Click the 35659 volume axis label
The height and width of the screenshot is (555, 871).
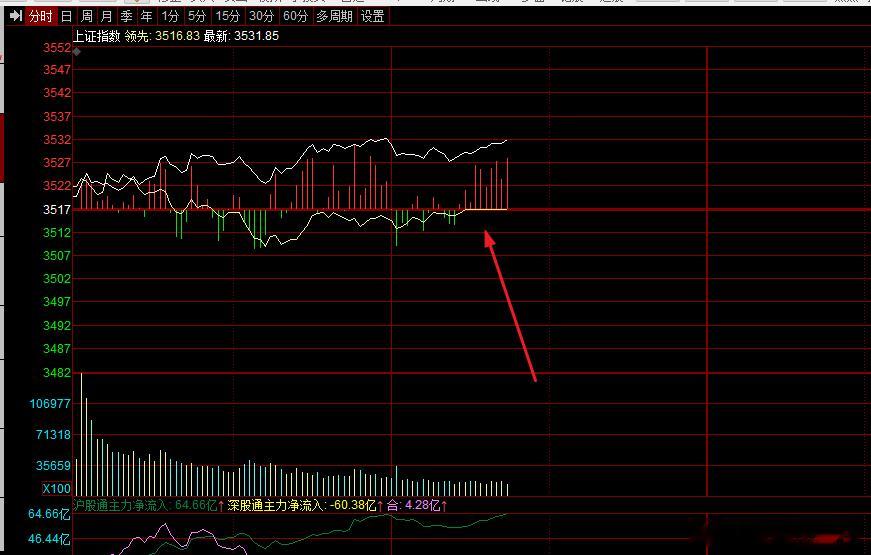coord(53,466)
